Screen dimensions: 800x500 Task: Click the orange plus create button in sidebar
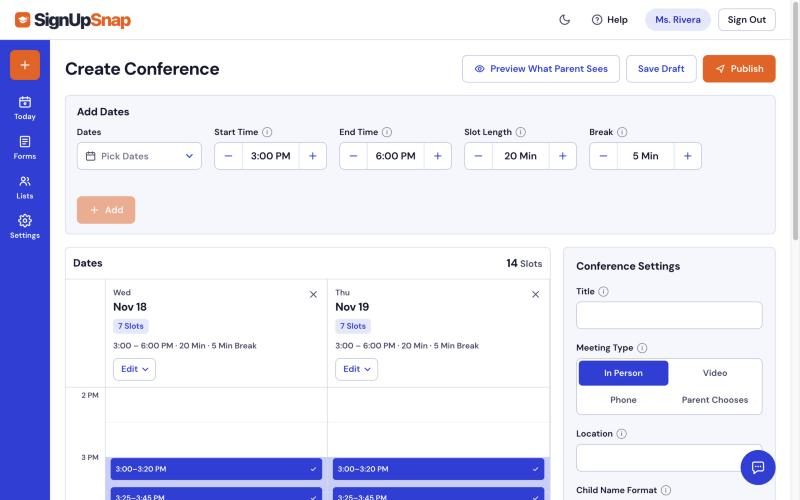[24, 65]
